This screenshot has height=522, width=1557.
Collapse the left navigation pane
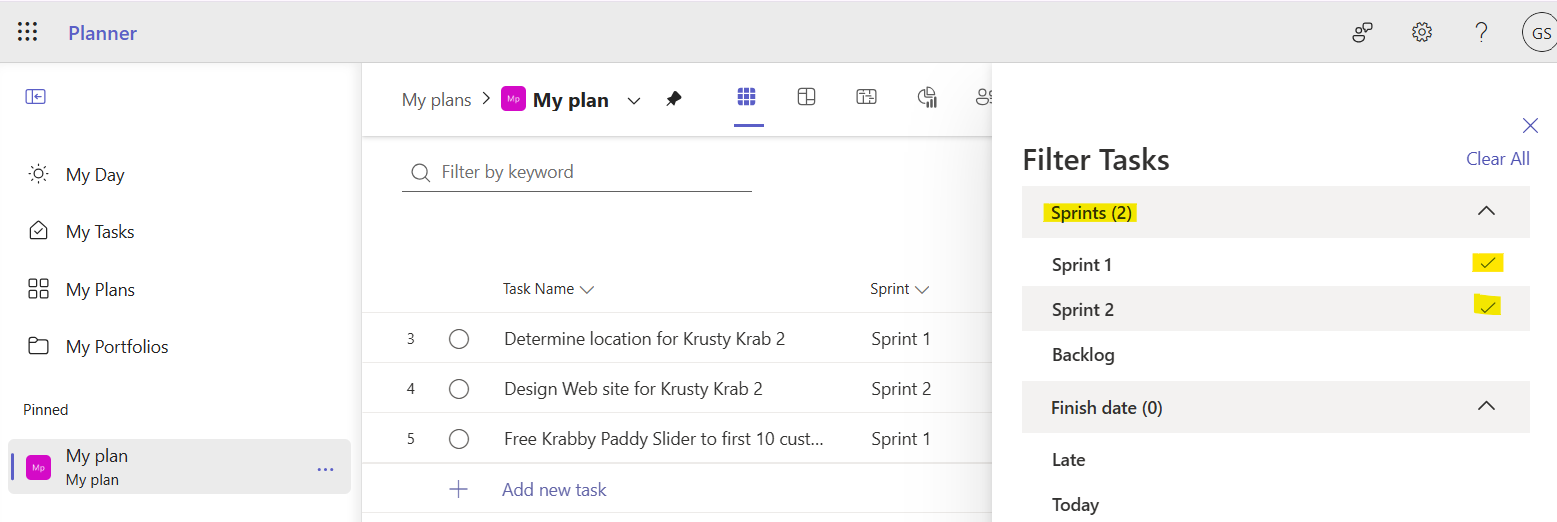36,97
